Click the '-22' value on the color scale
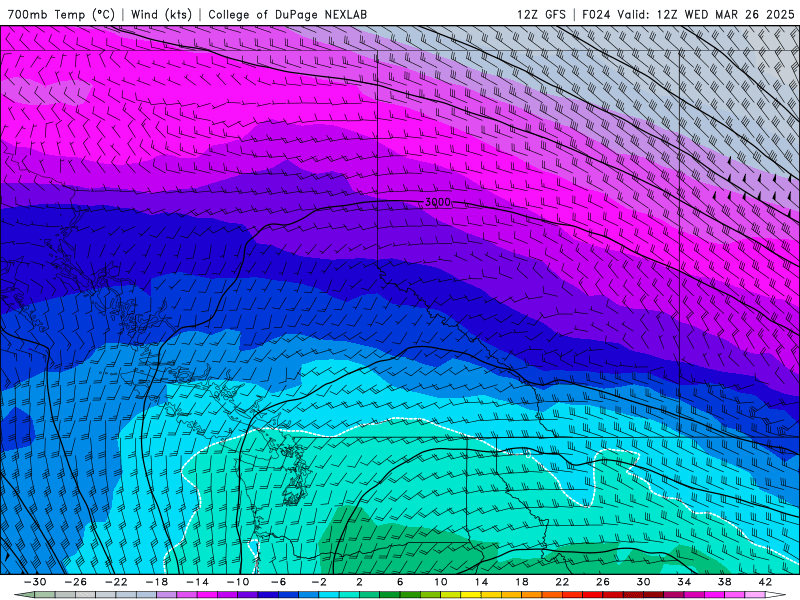The width and height of the screenshot is (800, 600). pyautogui.click(x=116, y=582)
